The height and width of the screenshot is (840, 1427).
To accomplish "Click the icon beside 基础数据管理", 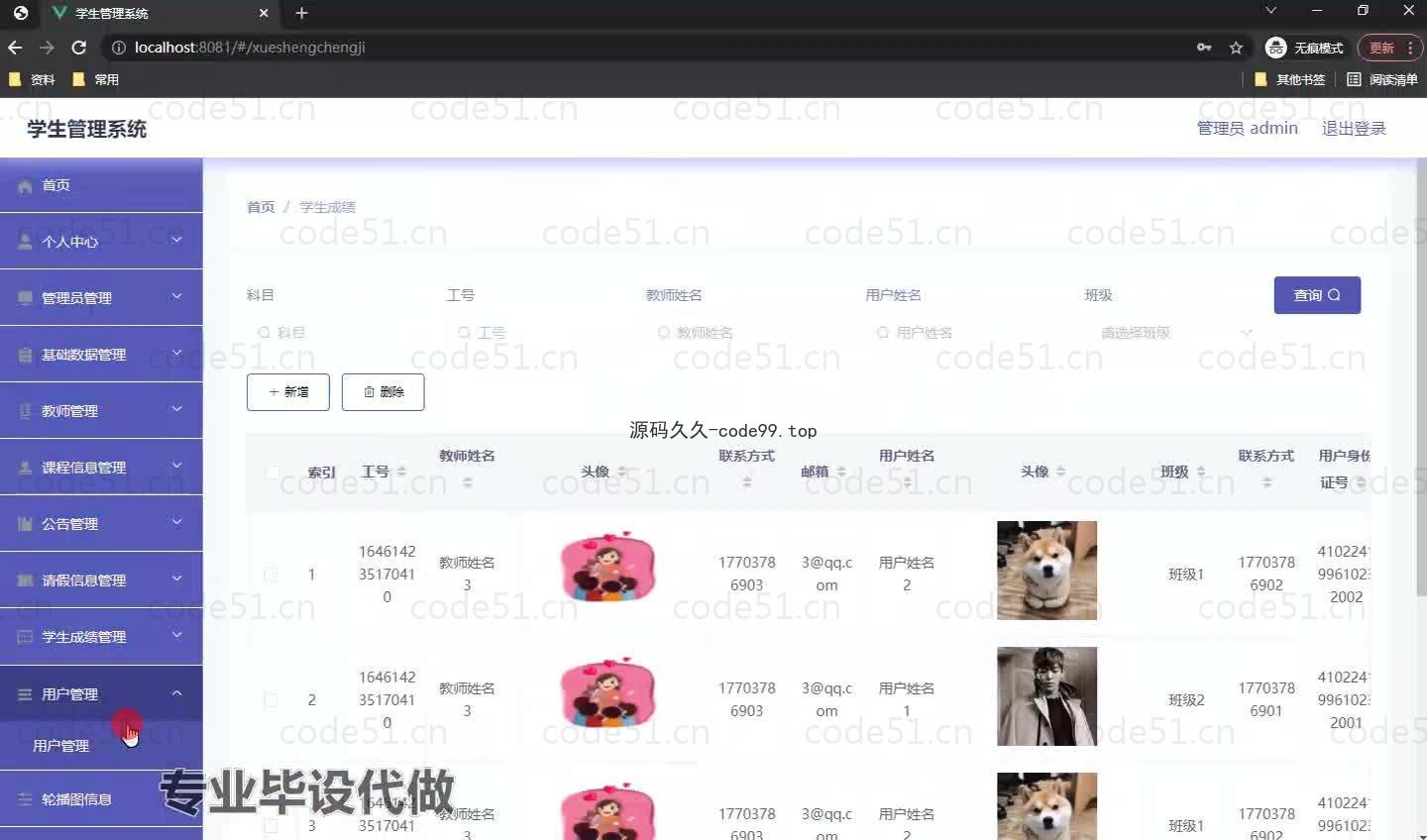I will tap(25, 355).
